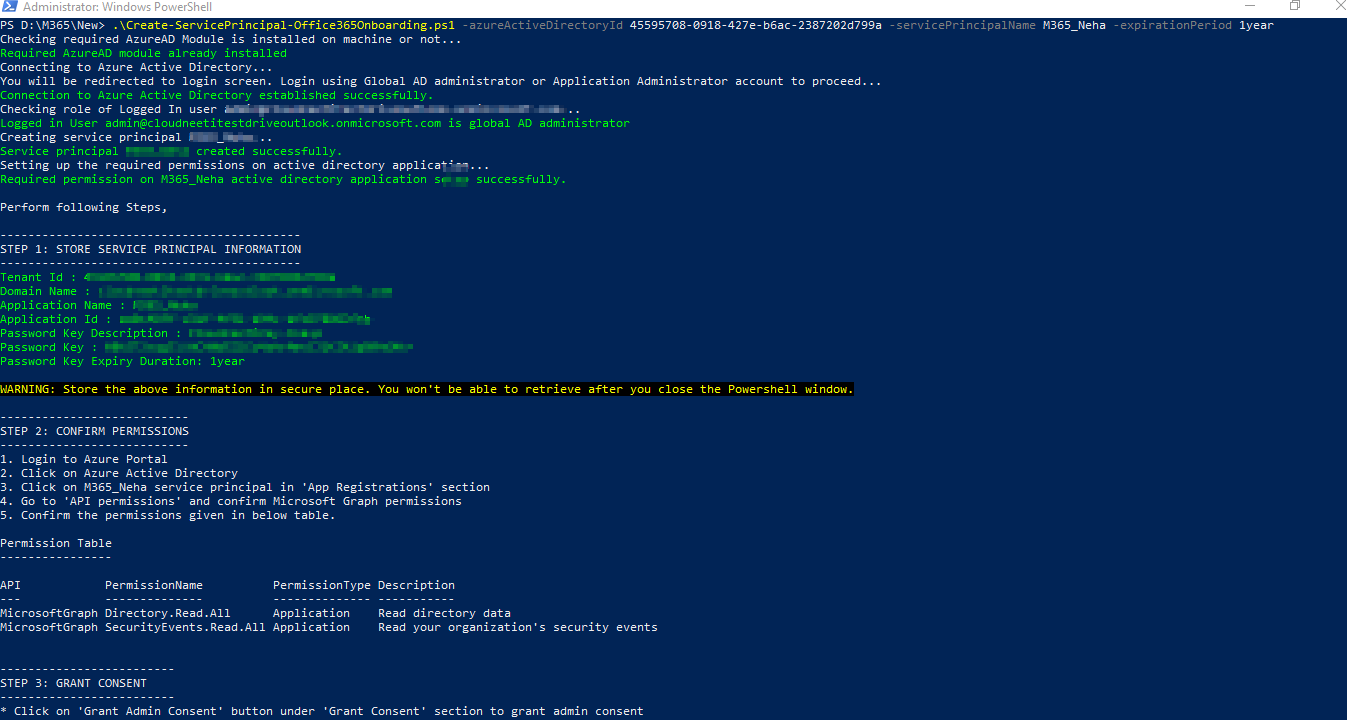This screenshot has width=1347, height=720.
Task: Click the 'Setting up the required permissions' line
Action: click(245, 165)
